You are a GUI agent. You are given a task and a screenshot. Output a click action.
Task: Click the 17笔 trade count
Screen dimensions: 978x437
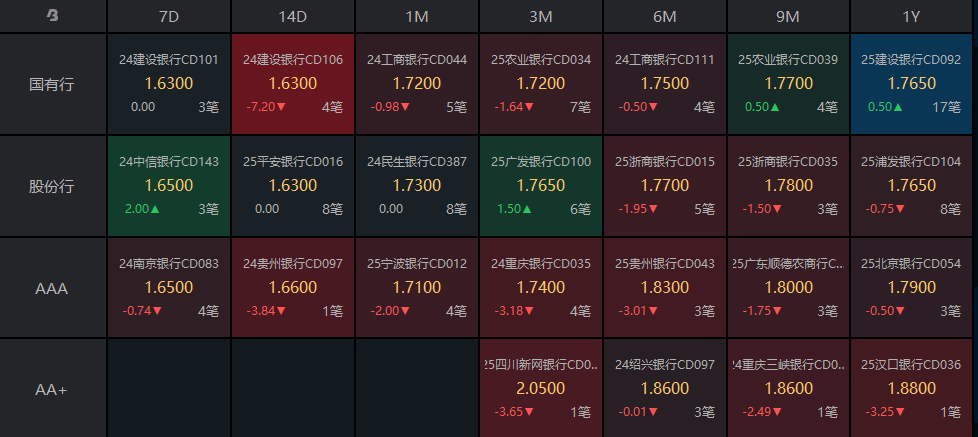click(x=947, y=107)
